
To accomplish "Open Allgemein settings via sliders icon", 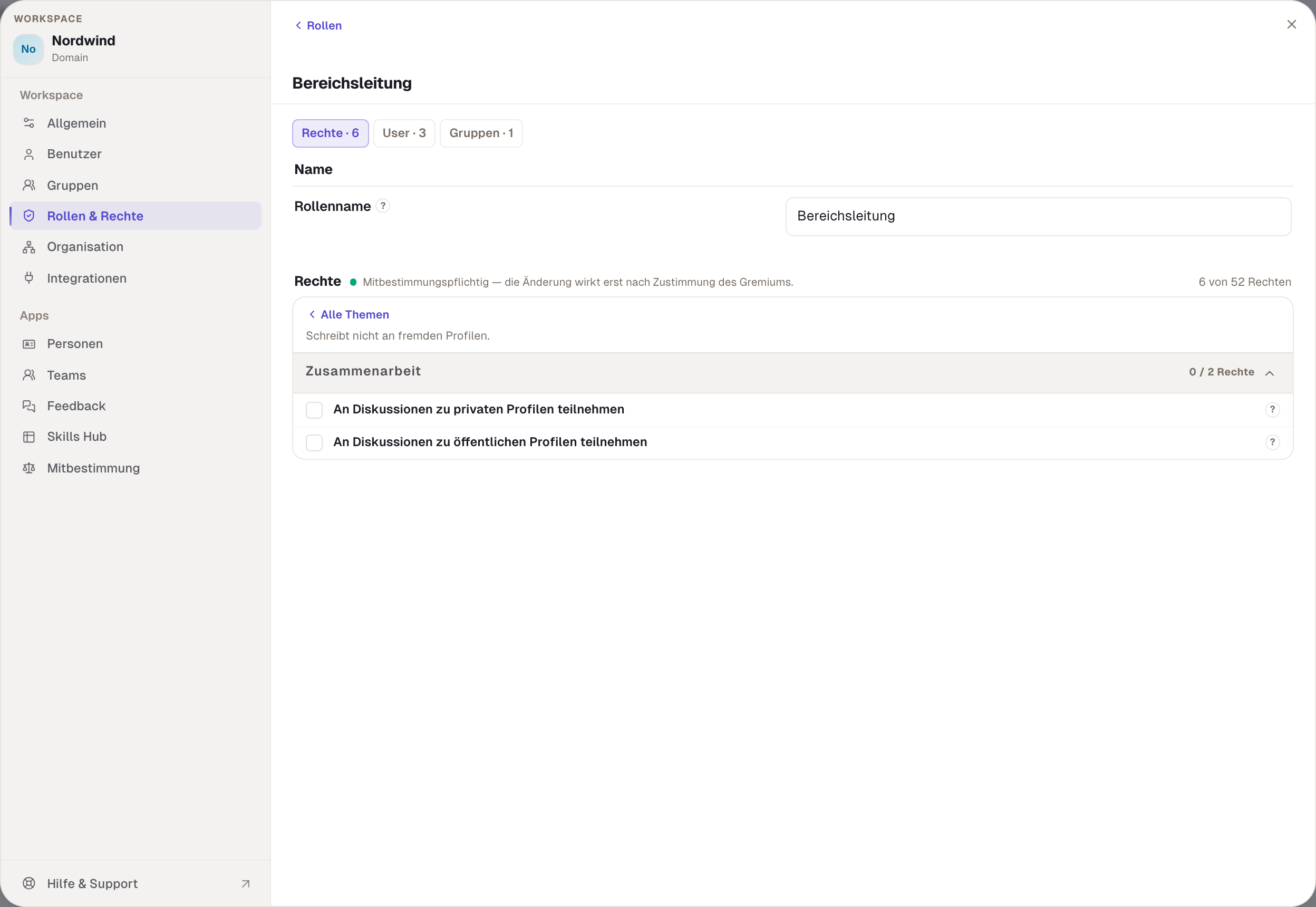I will click(29, 123).
